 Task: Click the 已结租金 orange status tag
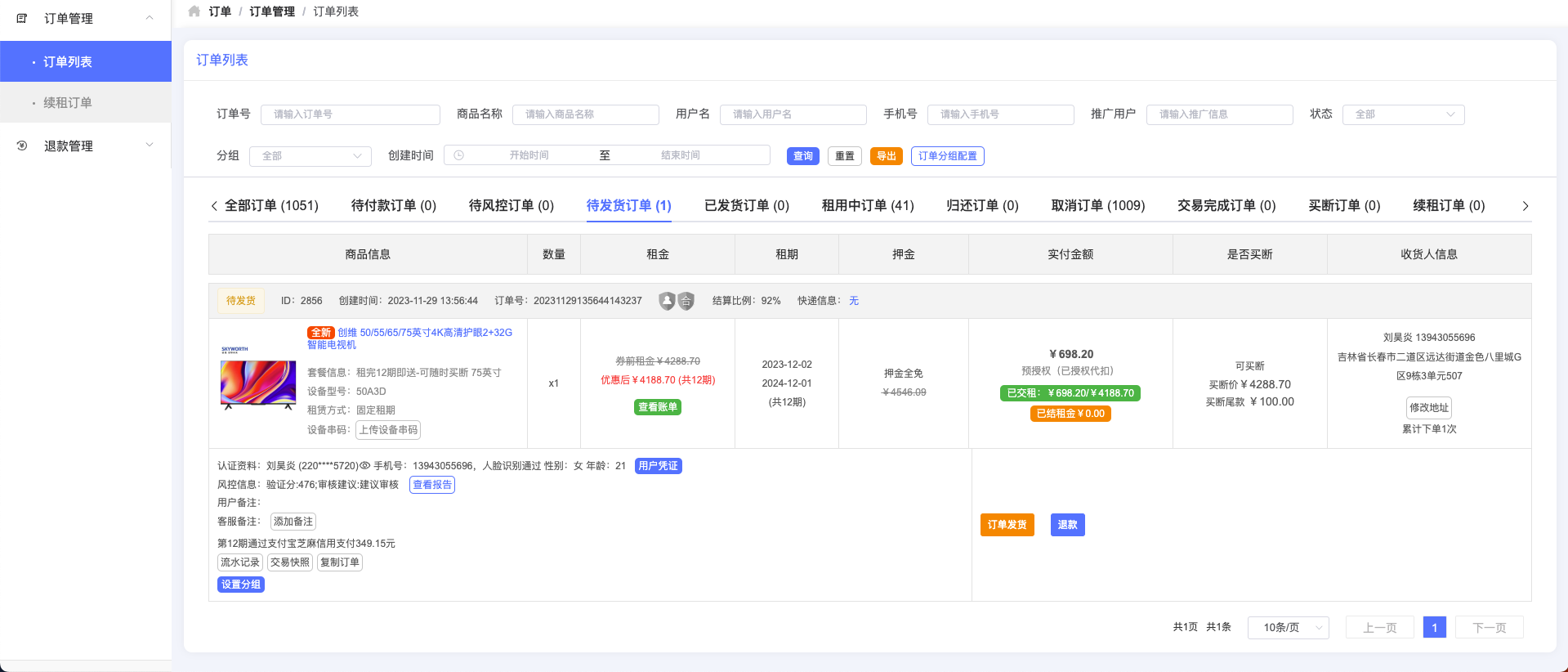point(1070,414)
